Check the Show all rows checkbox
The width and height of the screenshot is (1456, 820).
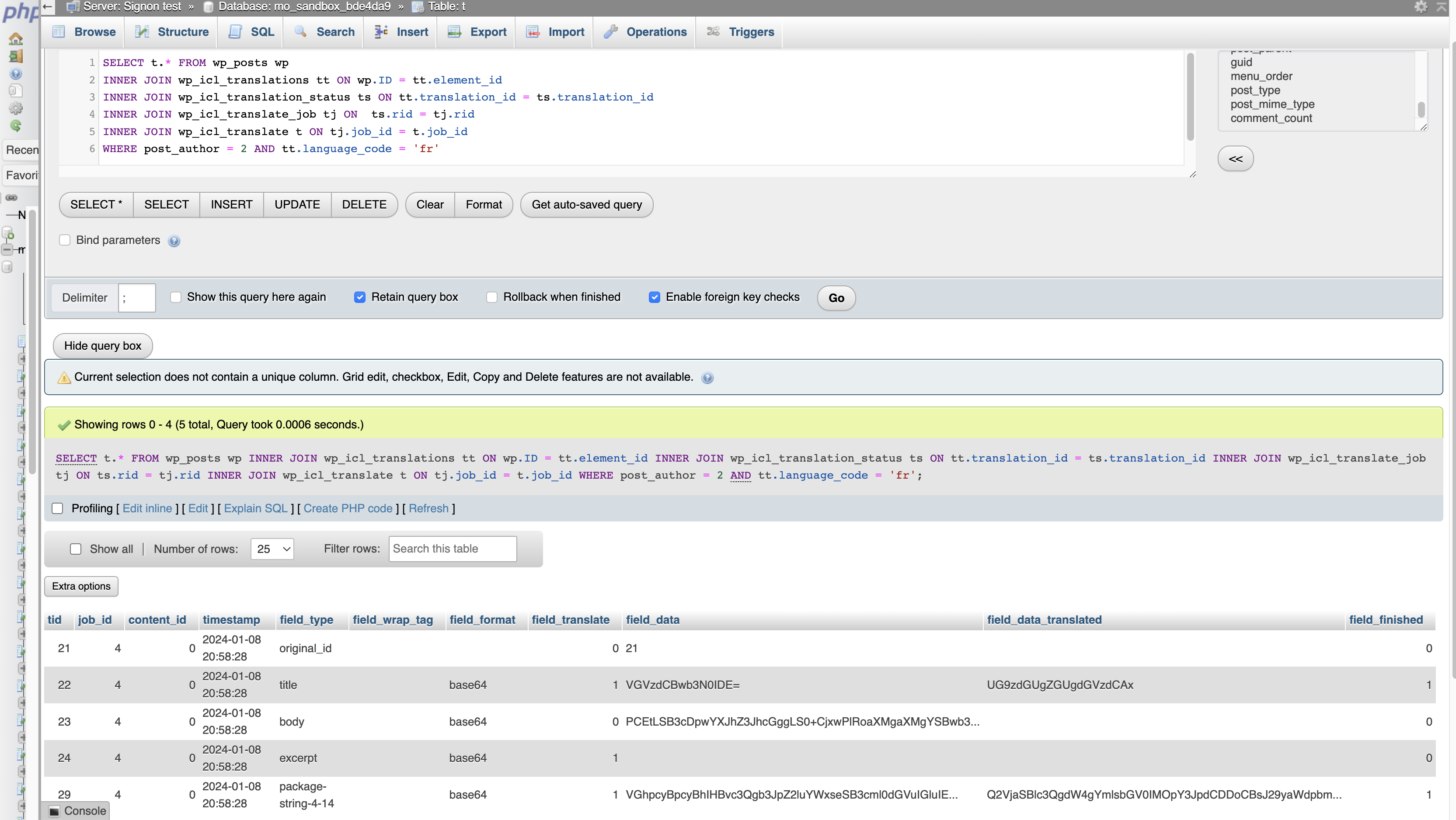[76, 549]
